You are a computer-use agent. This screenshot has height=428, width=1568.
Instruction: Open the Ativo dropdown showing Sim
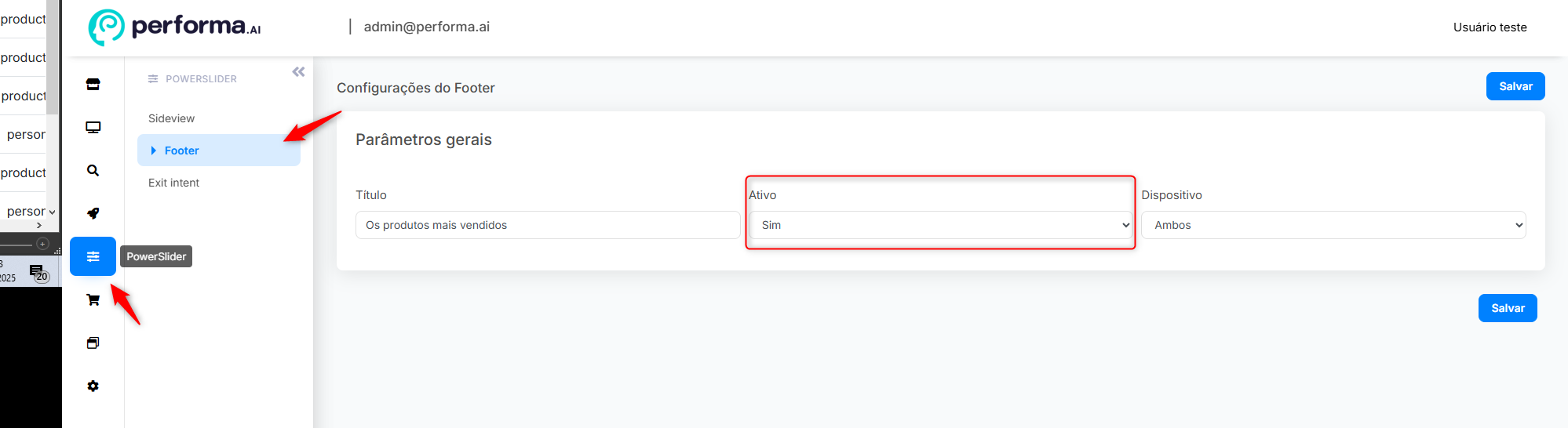[x=940, y=225]
